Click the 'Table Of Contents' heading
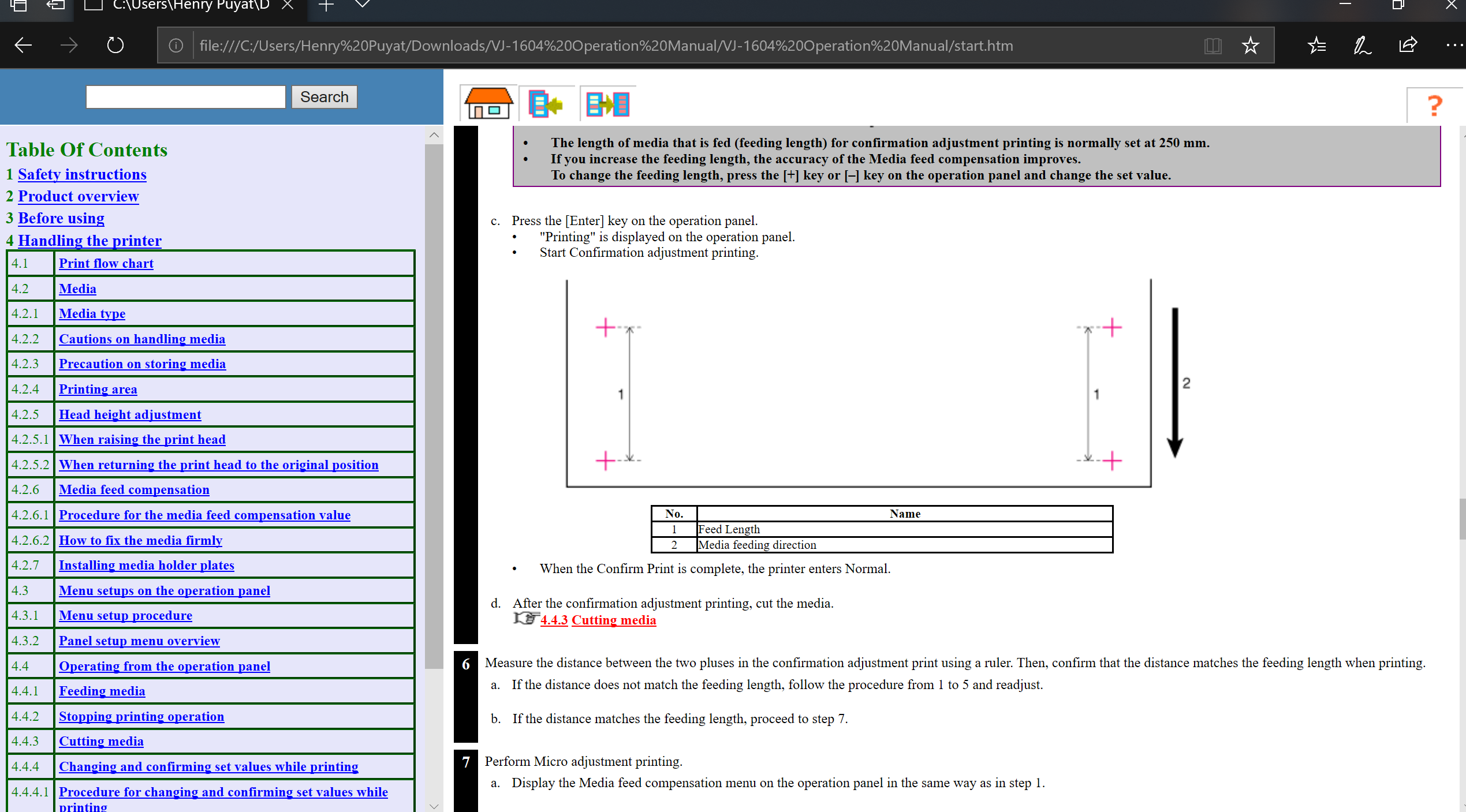 [x=87, y=149]
